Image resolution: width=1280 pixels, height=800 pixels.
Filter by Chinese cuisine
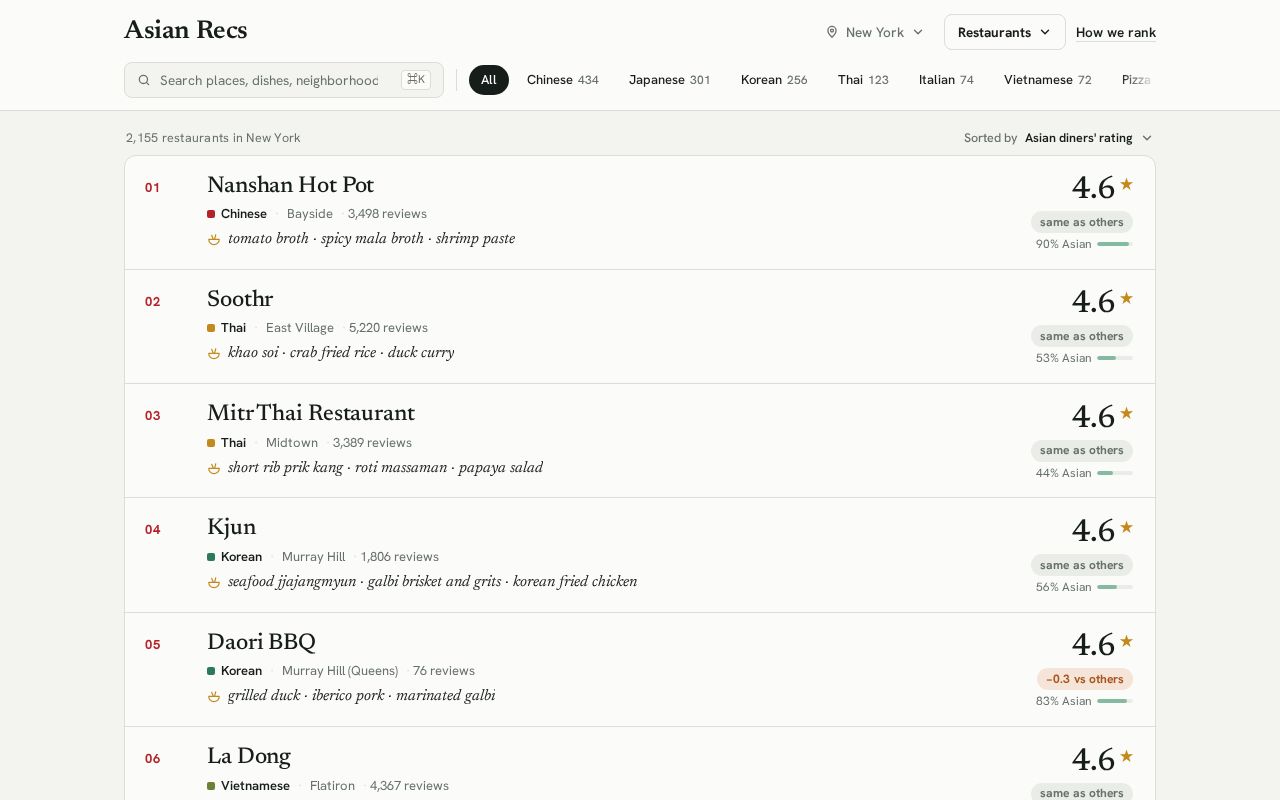tap(563, 80)
